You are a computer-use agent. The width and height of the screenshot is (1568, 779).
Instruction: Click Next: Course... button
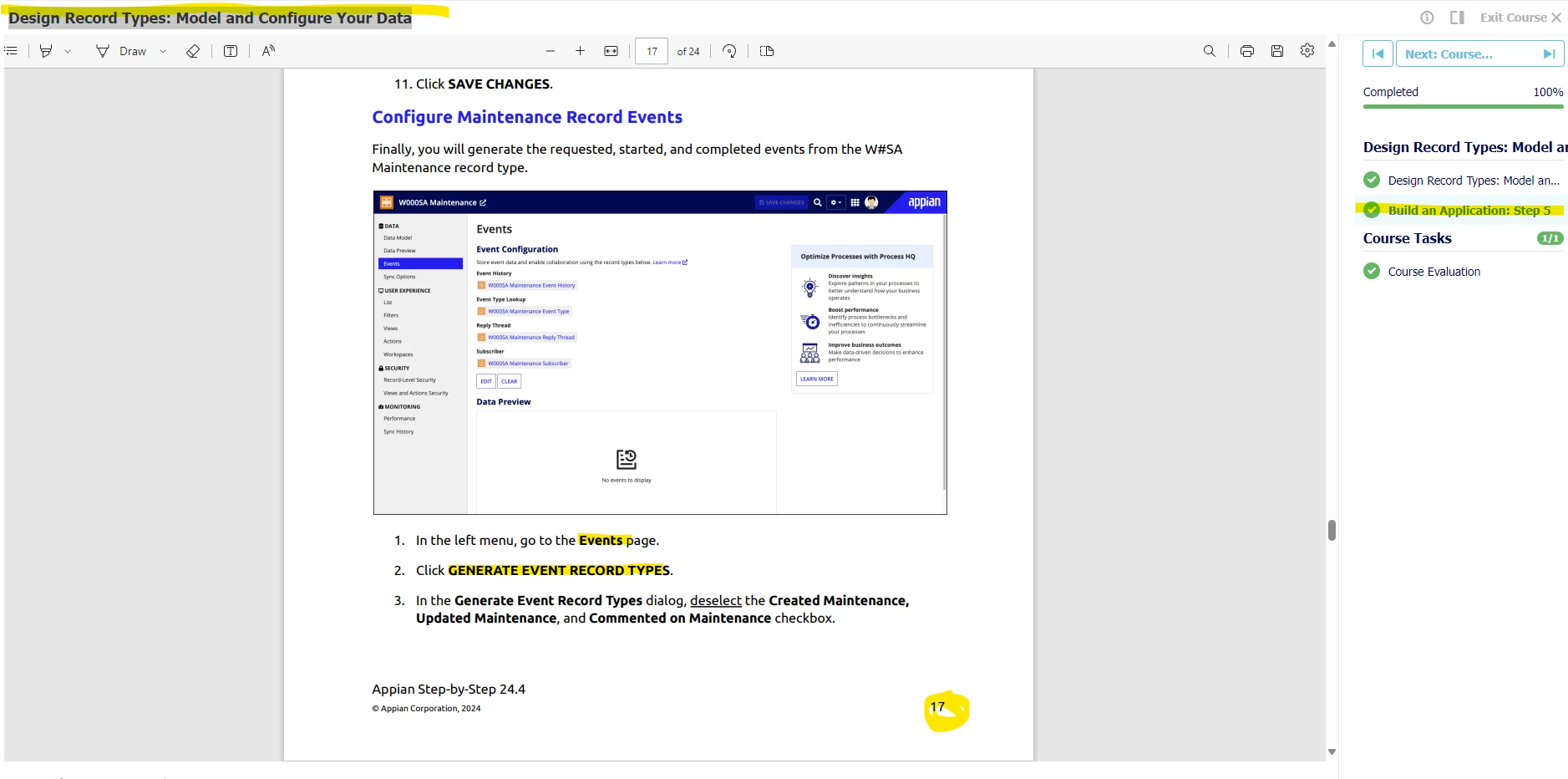1479,53
